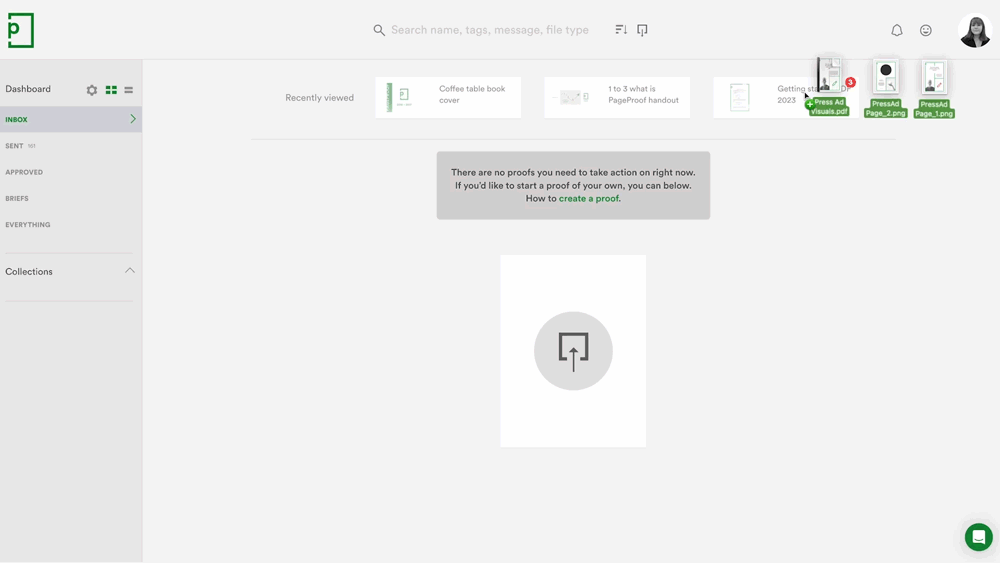Click the search magnifier icon

point(379,30)
